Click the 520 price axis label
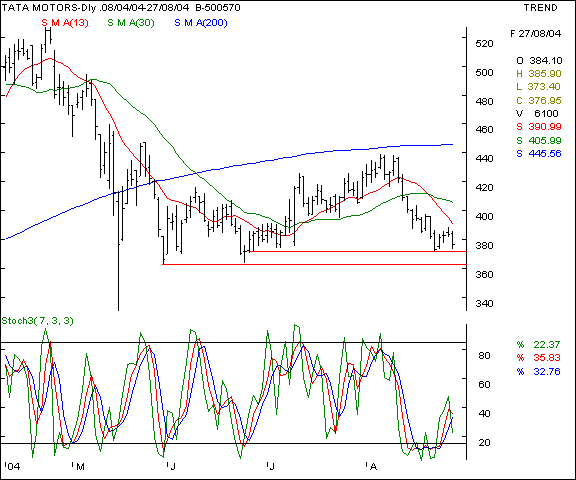576x480 pixels. point(484,44)
